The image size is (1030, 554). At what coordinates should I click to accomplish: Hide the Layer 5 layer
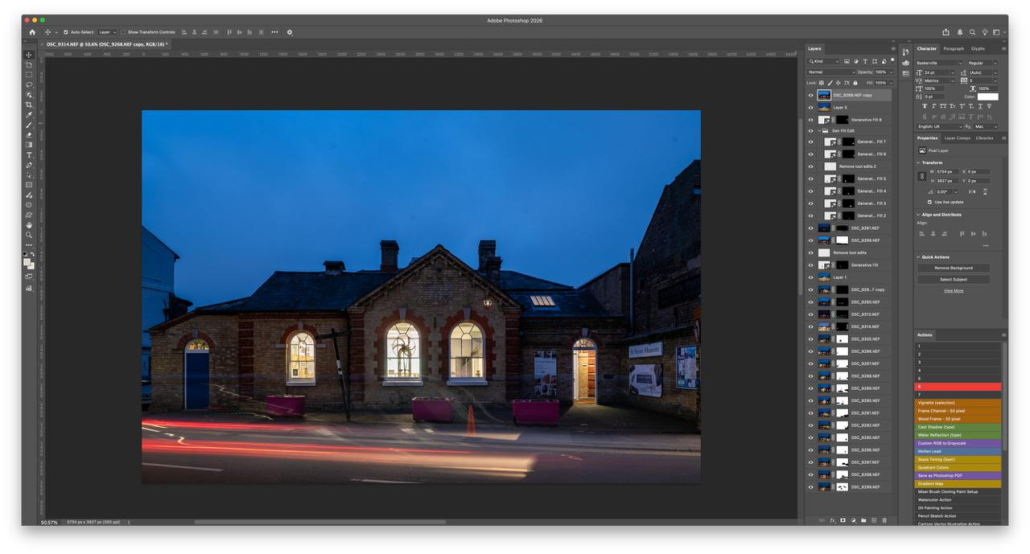(811, 107)
